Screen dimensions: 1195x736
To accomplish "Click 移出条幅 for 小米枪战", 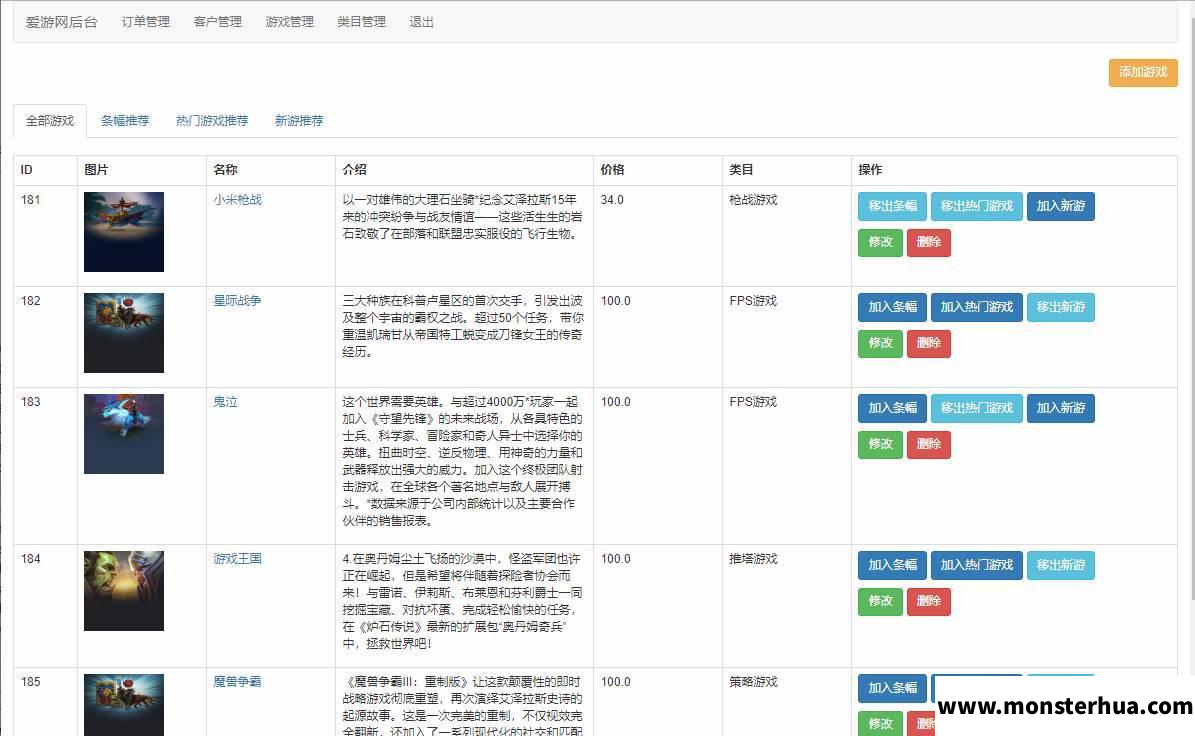I will point(892,206).
